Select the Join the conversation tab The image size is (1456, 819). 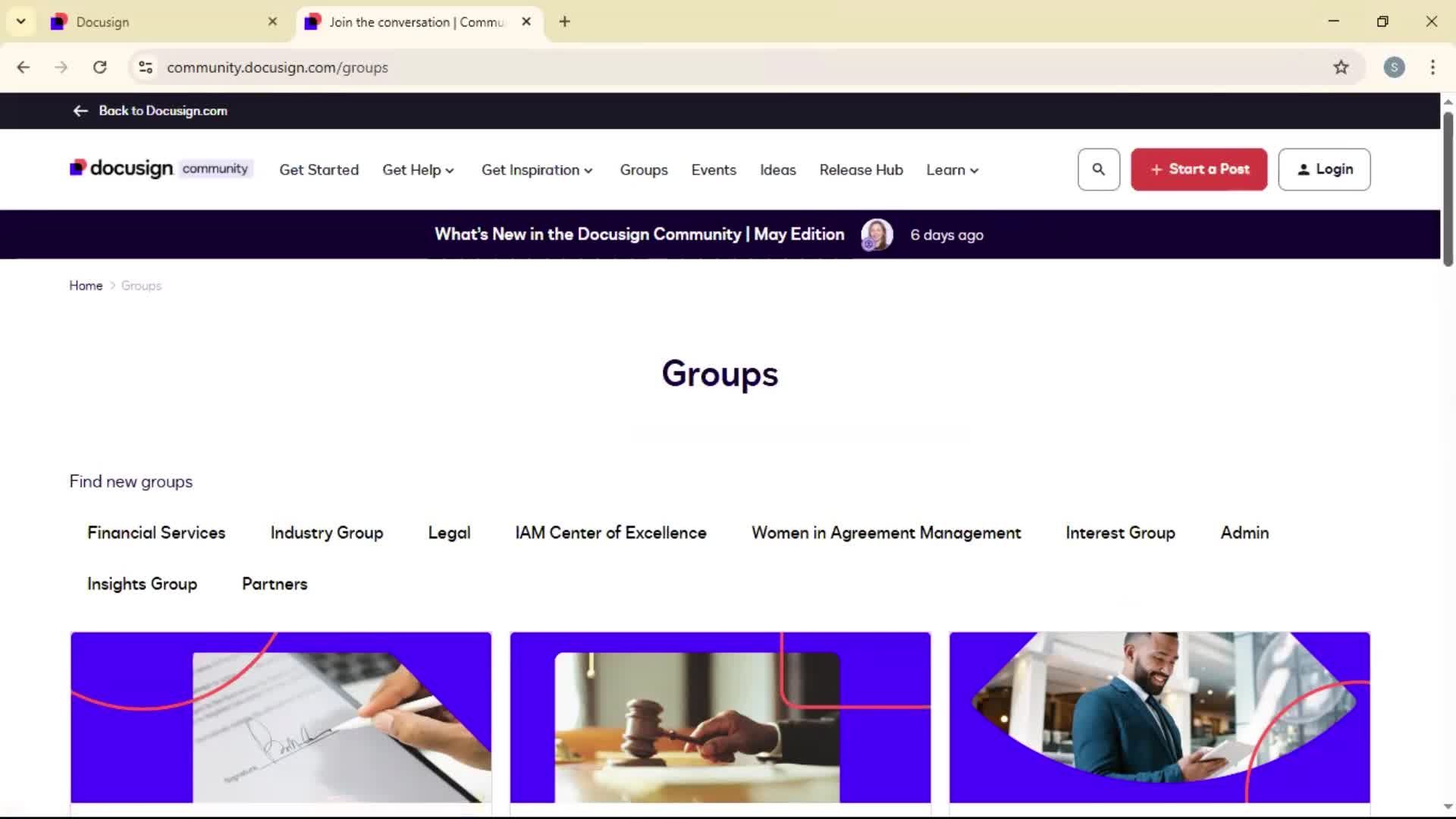tap(417, 22)
